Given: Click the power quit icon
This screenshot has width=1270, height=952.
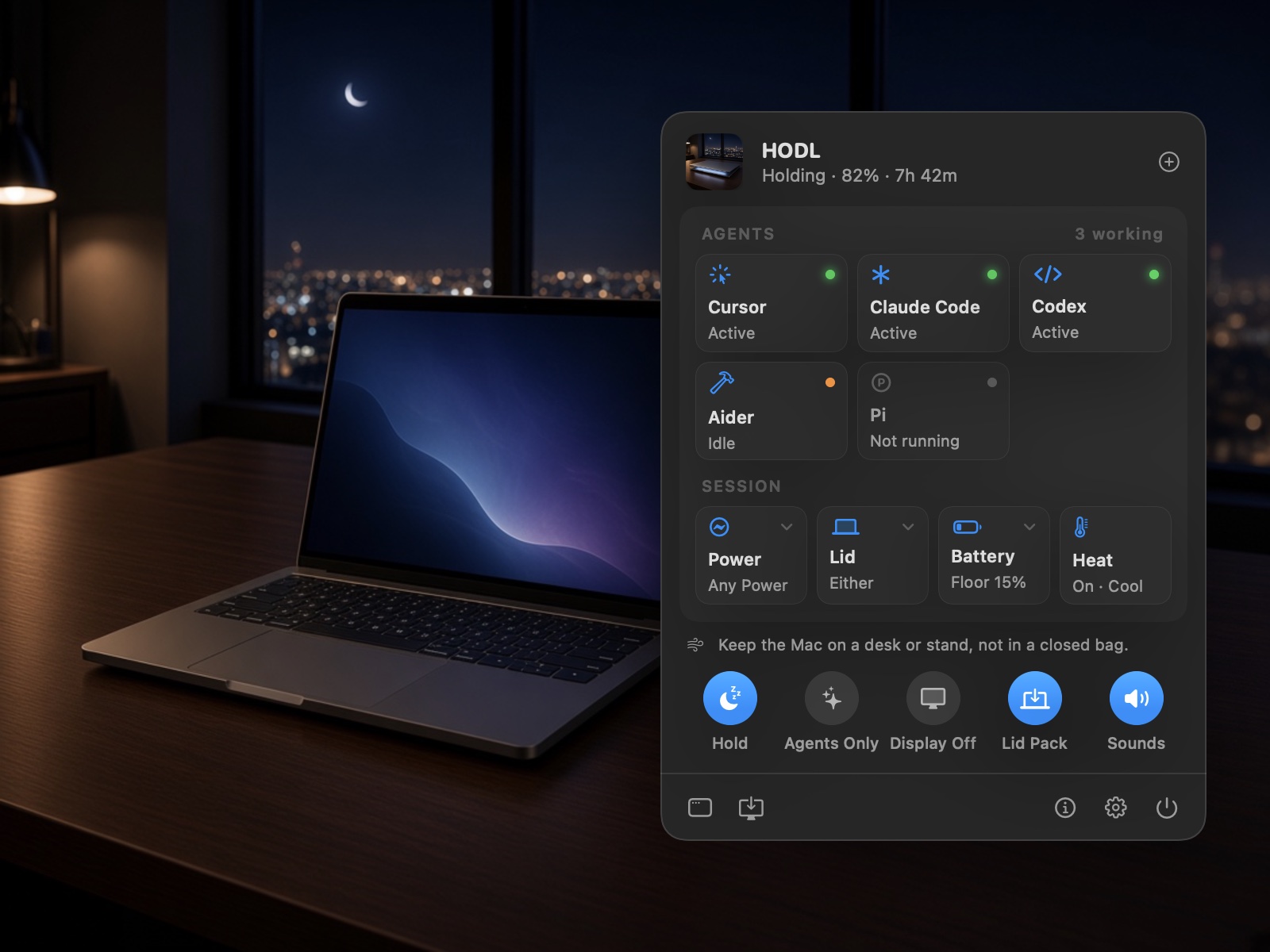Looking at the screenshot, I should tap(1167, 808).
